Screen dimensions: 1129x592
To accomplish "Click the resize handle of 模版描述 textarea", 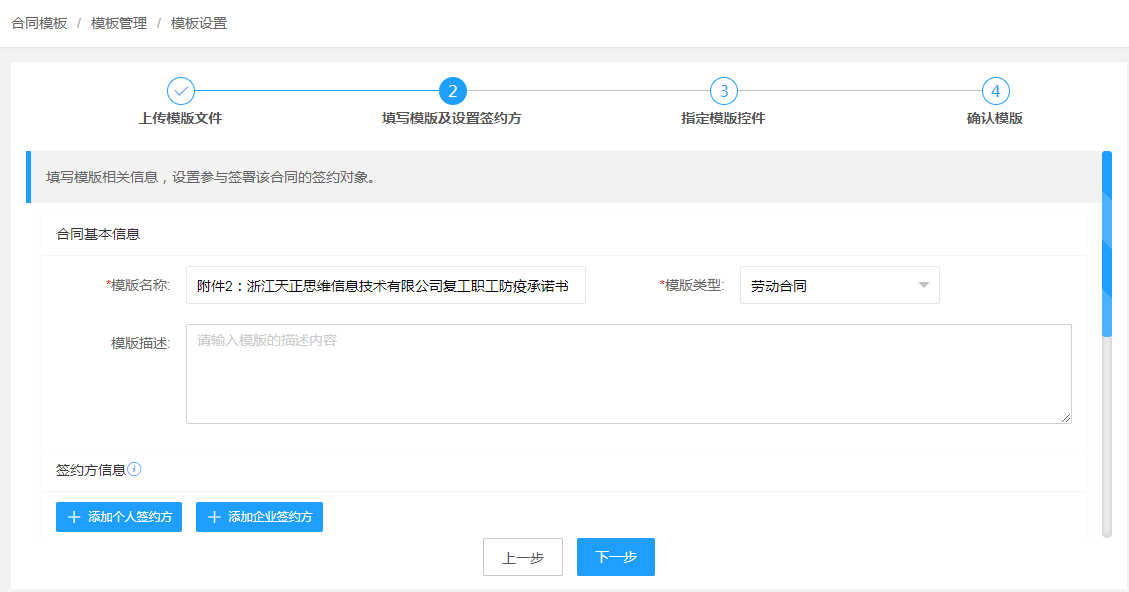I will [1065, 419].
